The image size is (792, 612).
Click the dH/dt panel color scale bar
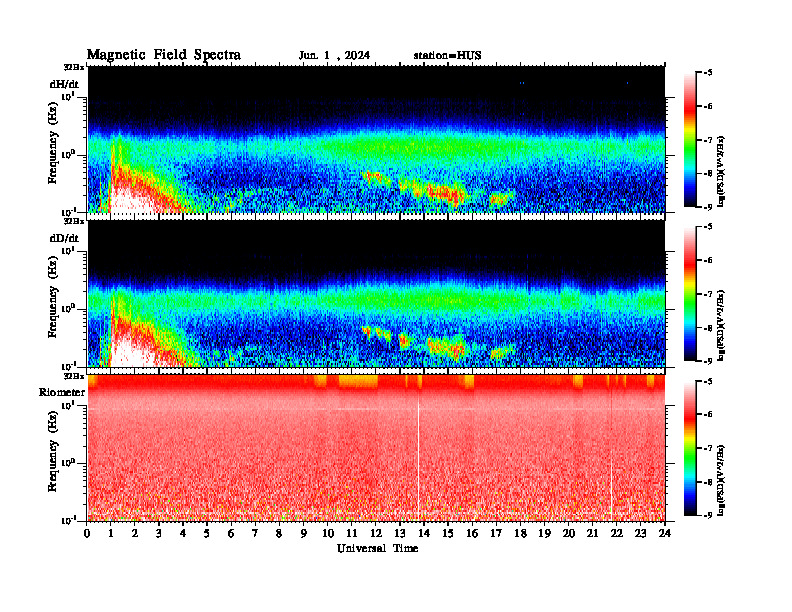click(x=689, y=140)
